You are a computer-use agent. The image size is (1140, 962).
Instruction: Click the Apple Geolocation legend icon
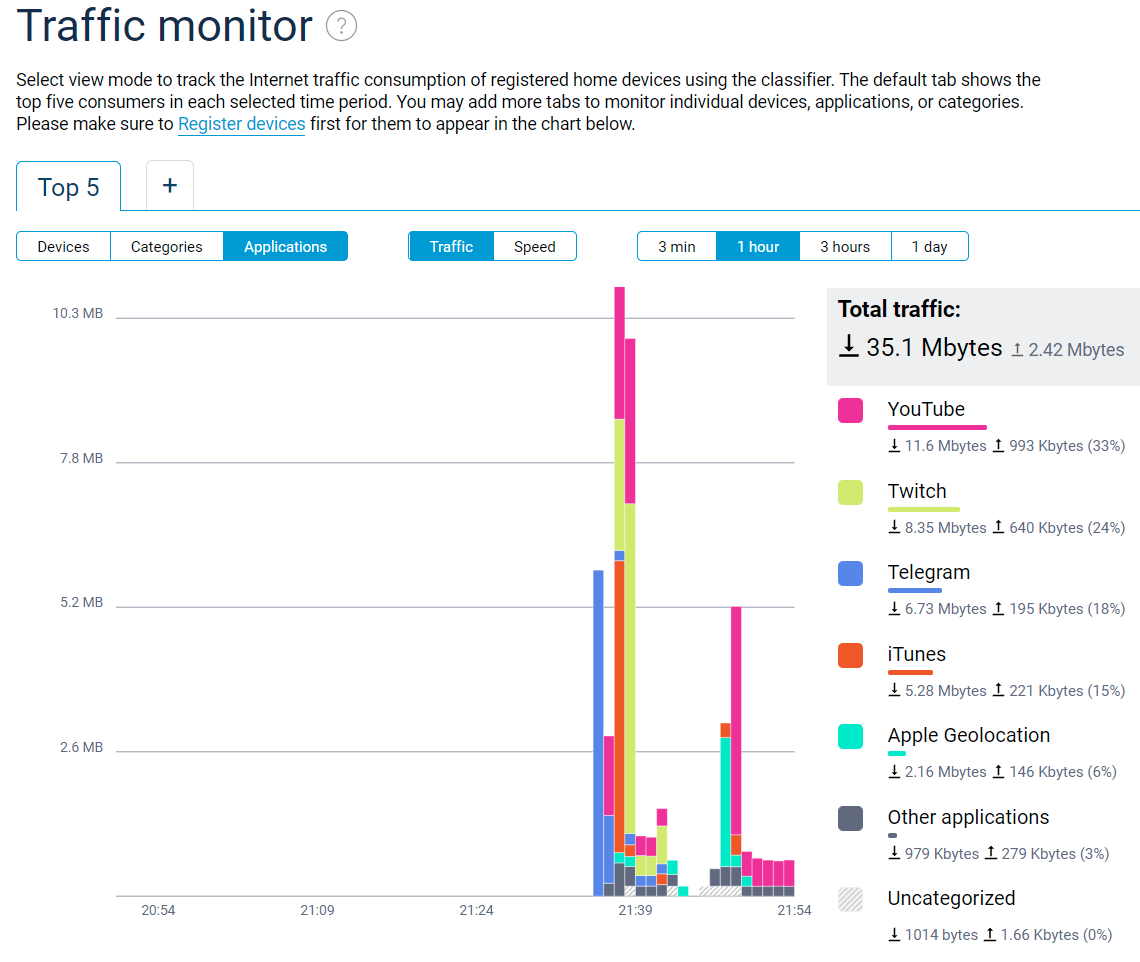tap(851, 736)
